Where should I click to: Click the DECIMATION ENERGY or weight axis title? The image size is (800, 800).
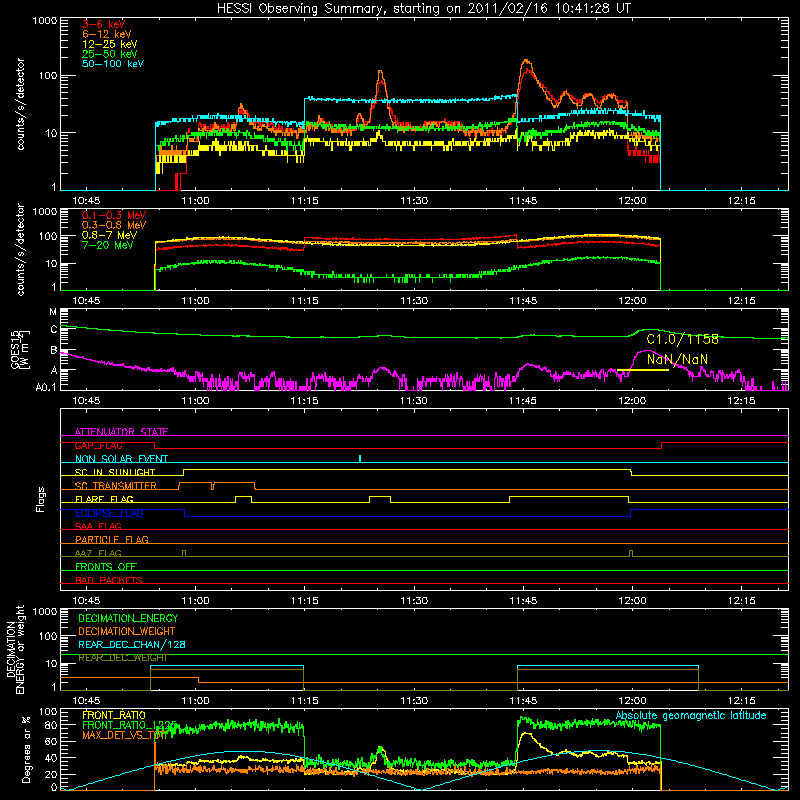point(15,649)
